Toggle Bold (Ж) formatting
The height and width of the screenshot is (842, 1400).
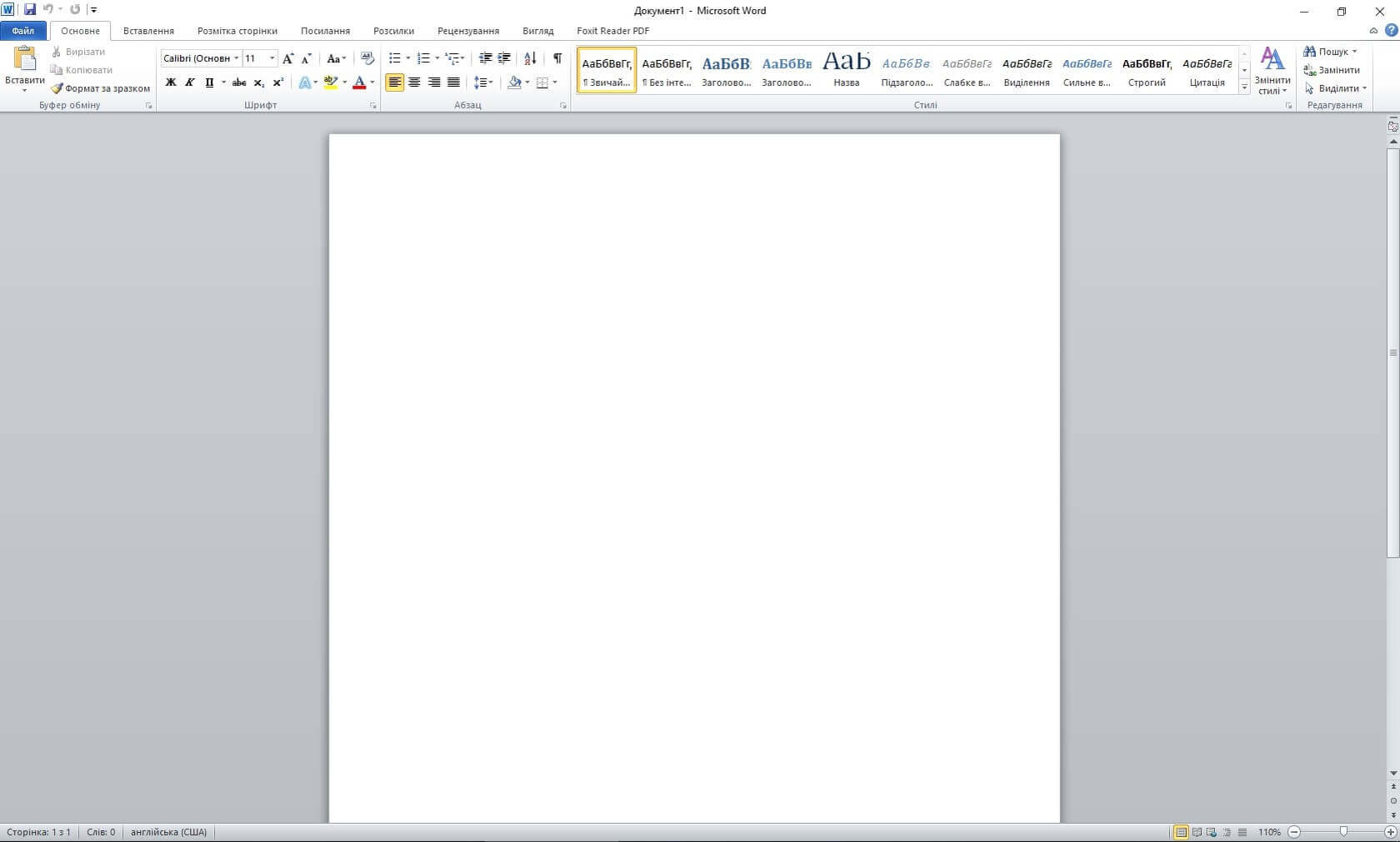[x=171, y=83]
